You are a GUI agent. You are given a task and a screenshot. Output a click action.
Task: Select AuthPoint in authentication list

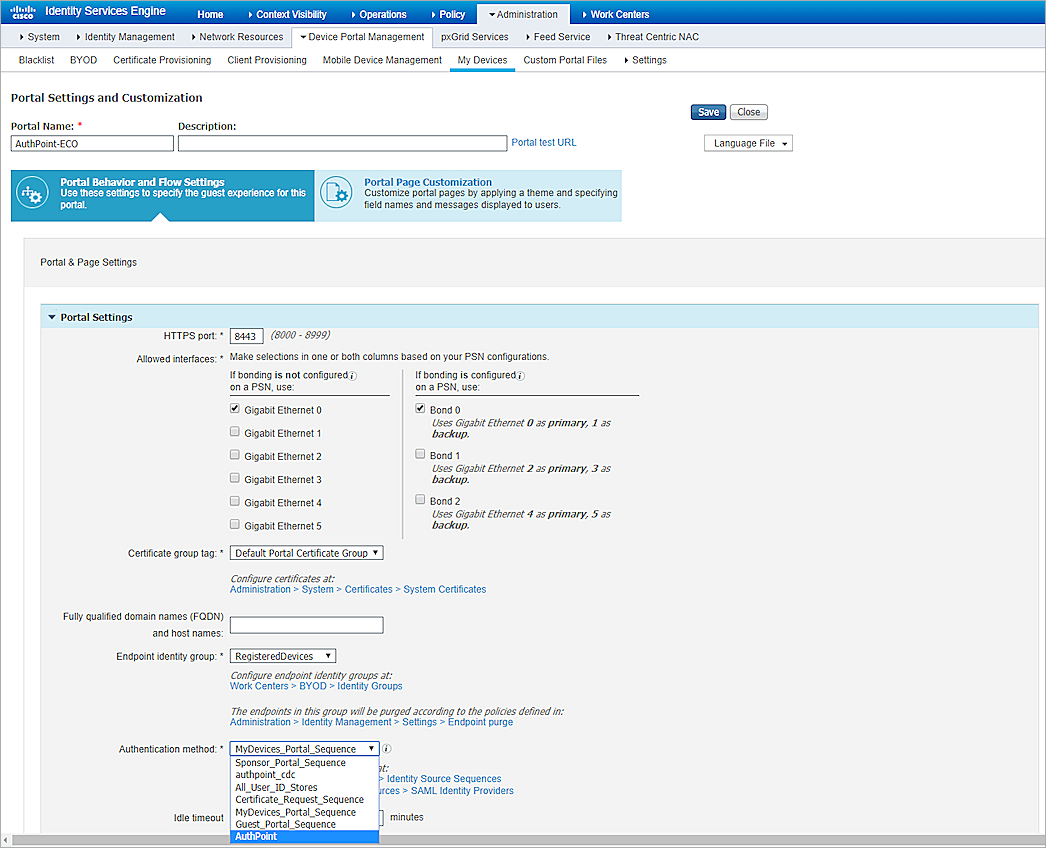click(304, 837)
